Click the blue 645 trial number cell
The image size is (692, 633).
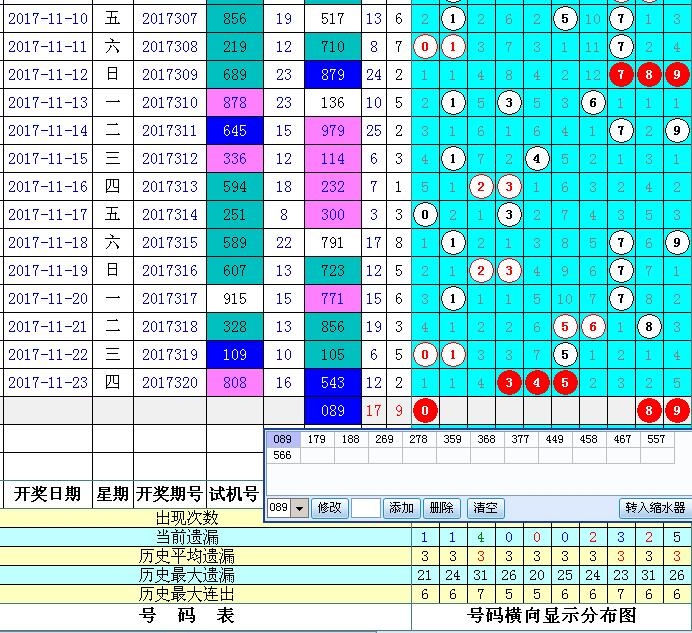point(235,131)
